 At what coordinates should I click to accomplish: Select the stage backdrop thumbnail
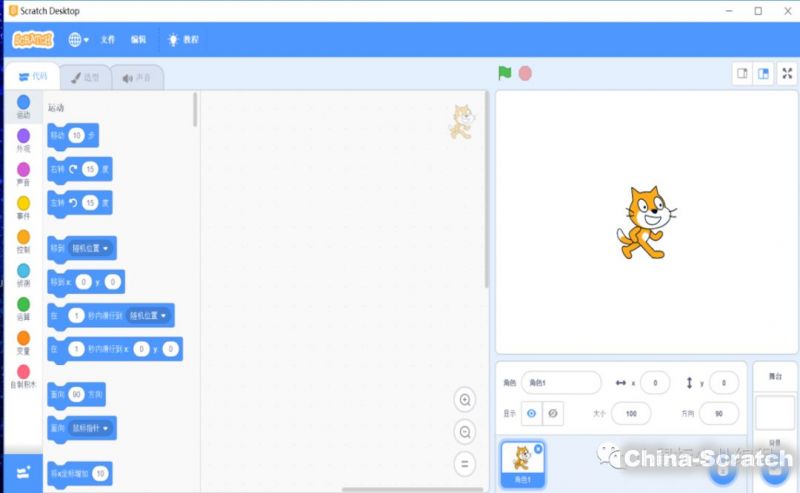tap(775, 412)
